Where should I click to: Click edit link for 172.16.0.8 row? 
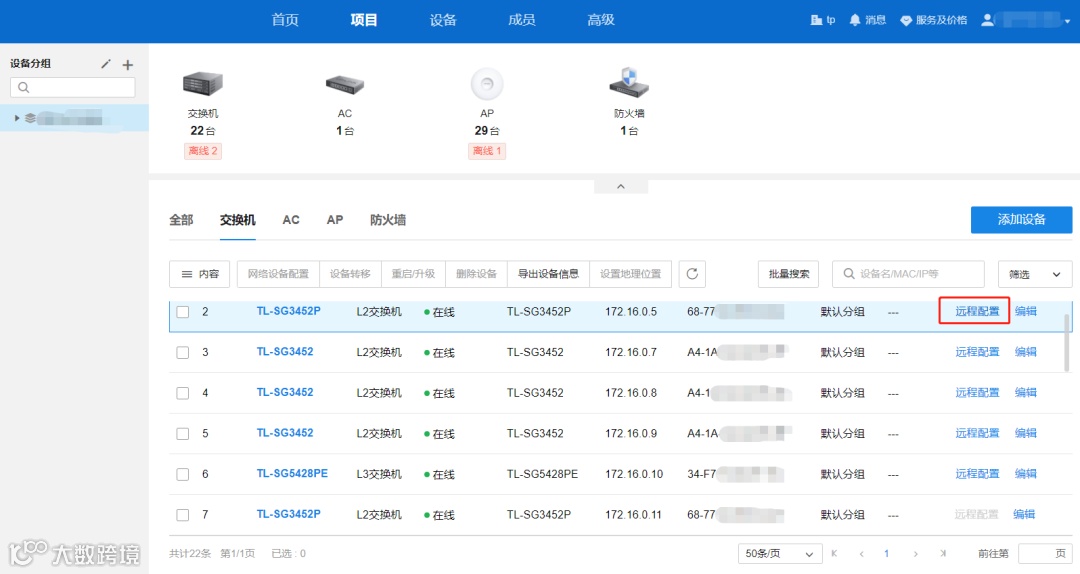coord(1026,392)
